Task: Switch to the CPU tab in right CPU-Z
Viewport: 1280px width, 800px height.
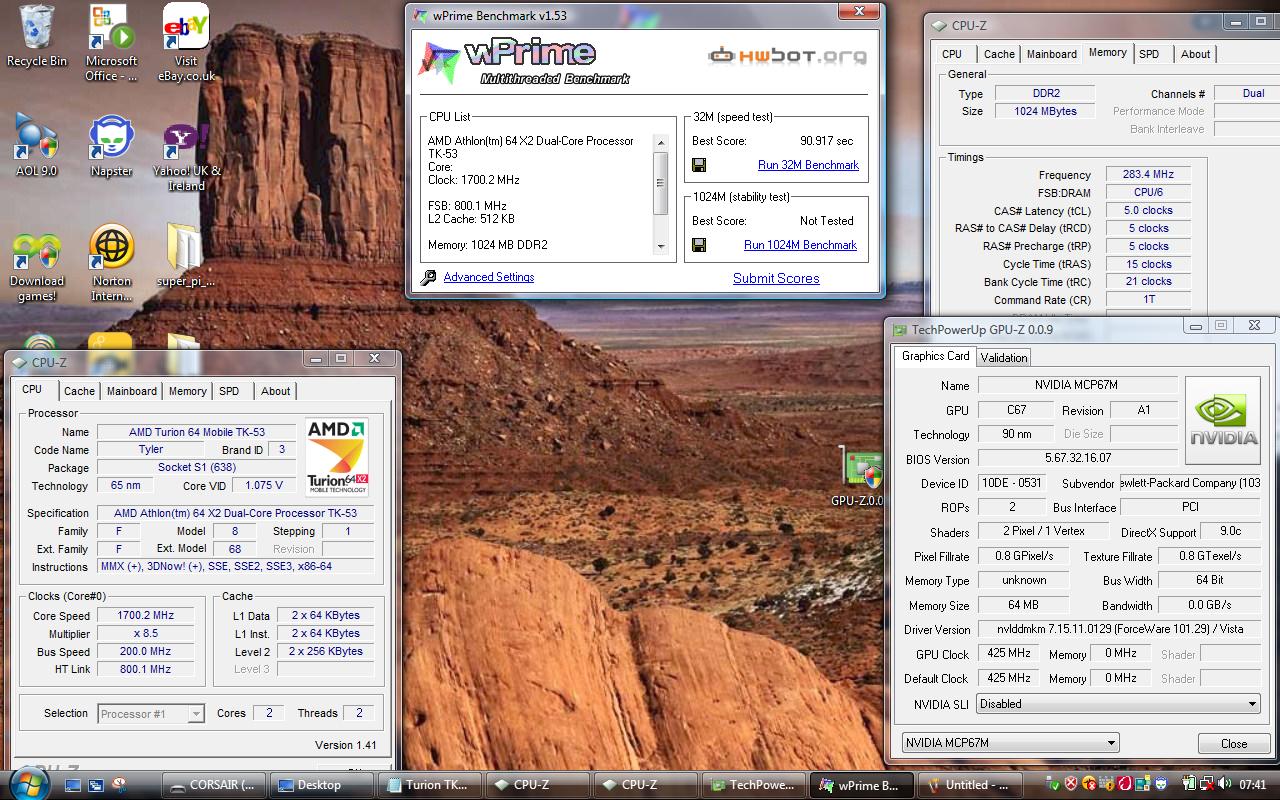Action: (952, 54)
